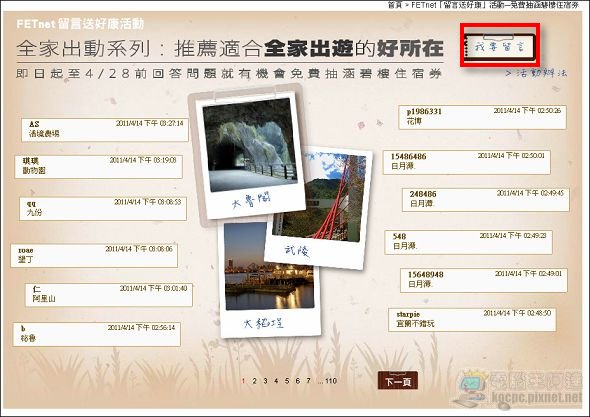This screenshot has width=590, height=417.
Task: Go to page 3 of comments
Action: pyautogui.click(x=265, y=381)
